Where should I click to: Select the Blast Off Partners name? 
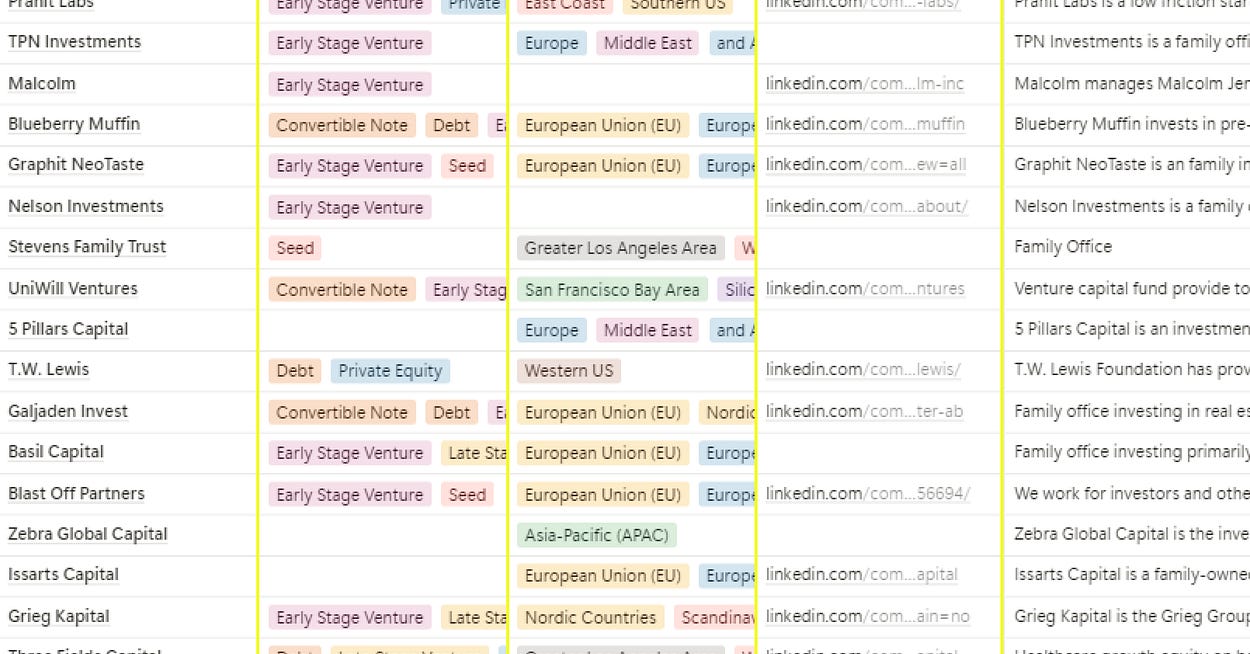click(76, 493)
